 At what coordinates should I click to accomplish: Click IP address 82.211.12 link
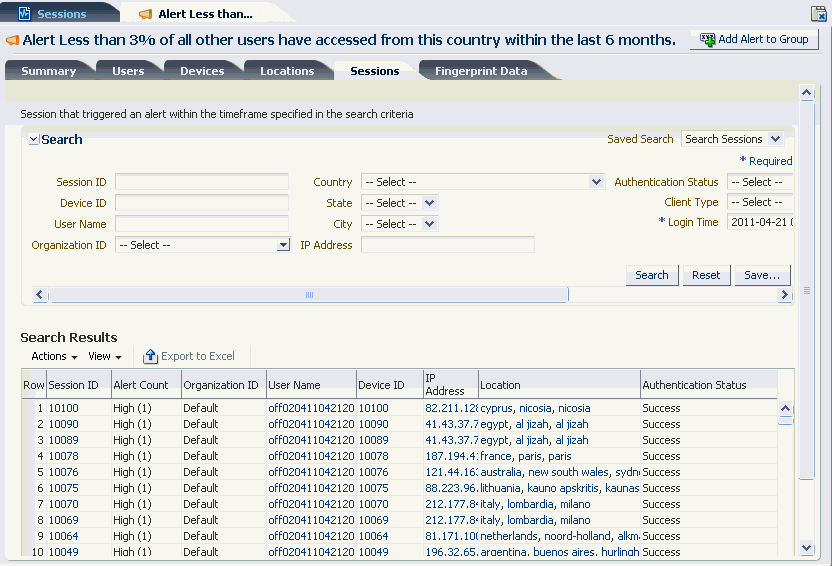[451, 408]
